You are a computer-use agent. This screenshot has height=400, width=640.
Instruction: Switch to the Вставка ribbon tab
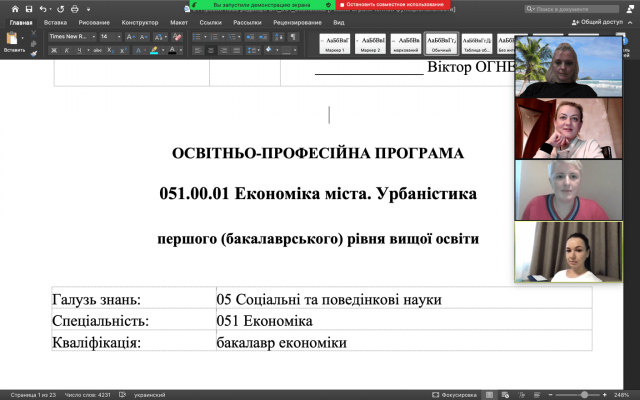click(55, 21)
